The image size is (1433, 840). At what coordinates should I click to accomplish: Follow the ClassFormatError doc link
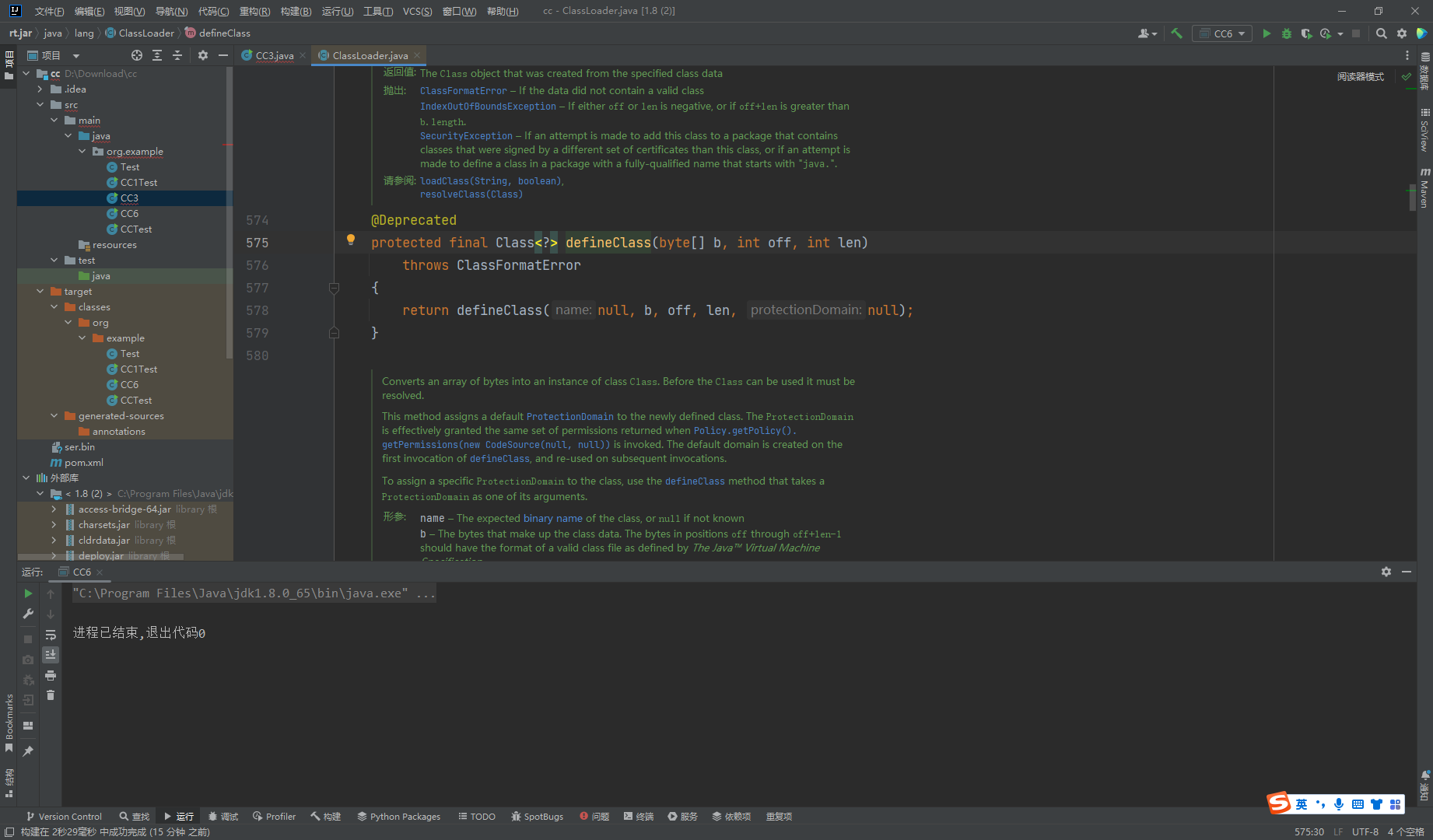coord(463,90)
